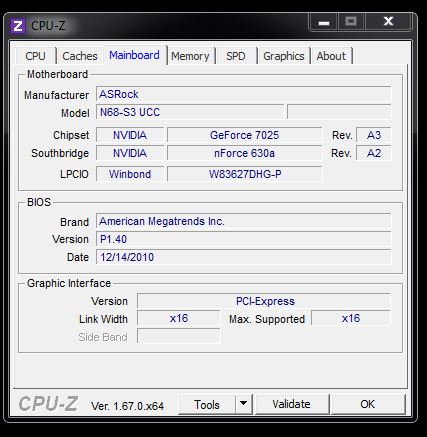This screenshot has width=427, height=437.
Task: Click the ASRock manufacturer field
Action: [243, 94]
